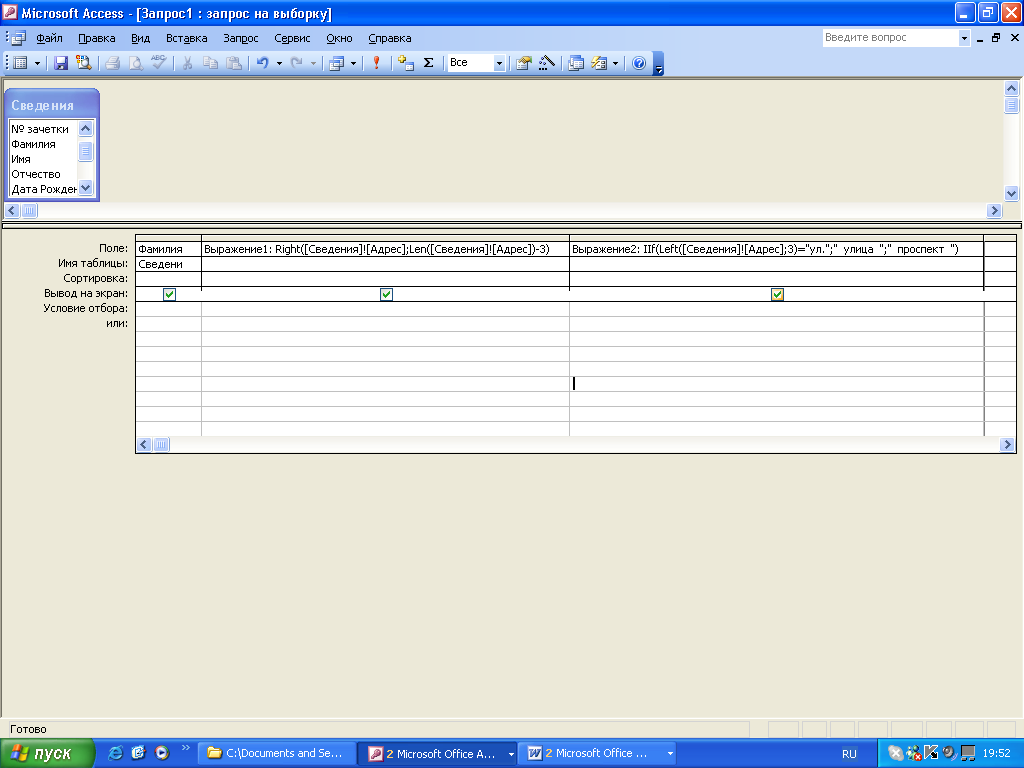Screen dimensions: 1024x768
Task: Open the Файл menu
Action: point(50,39)
